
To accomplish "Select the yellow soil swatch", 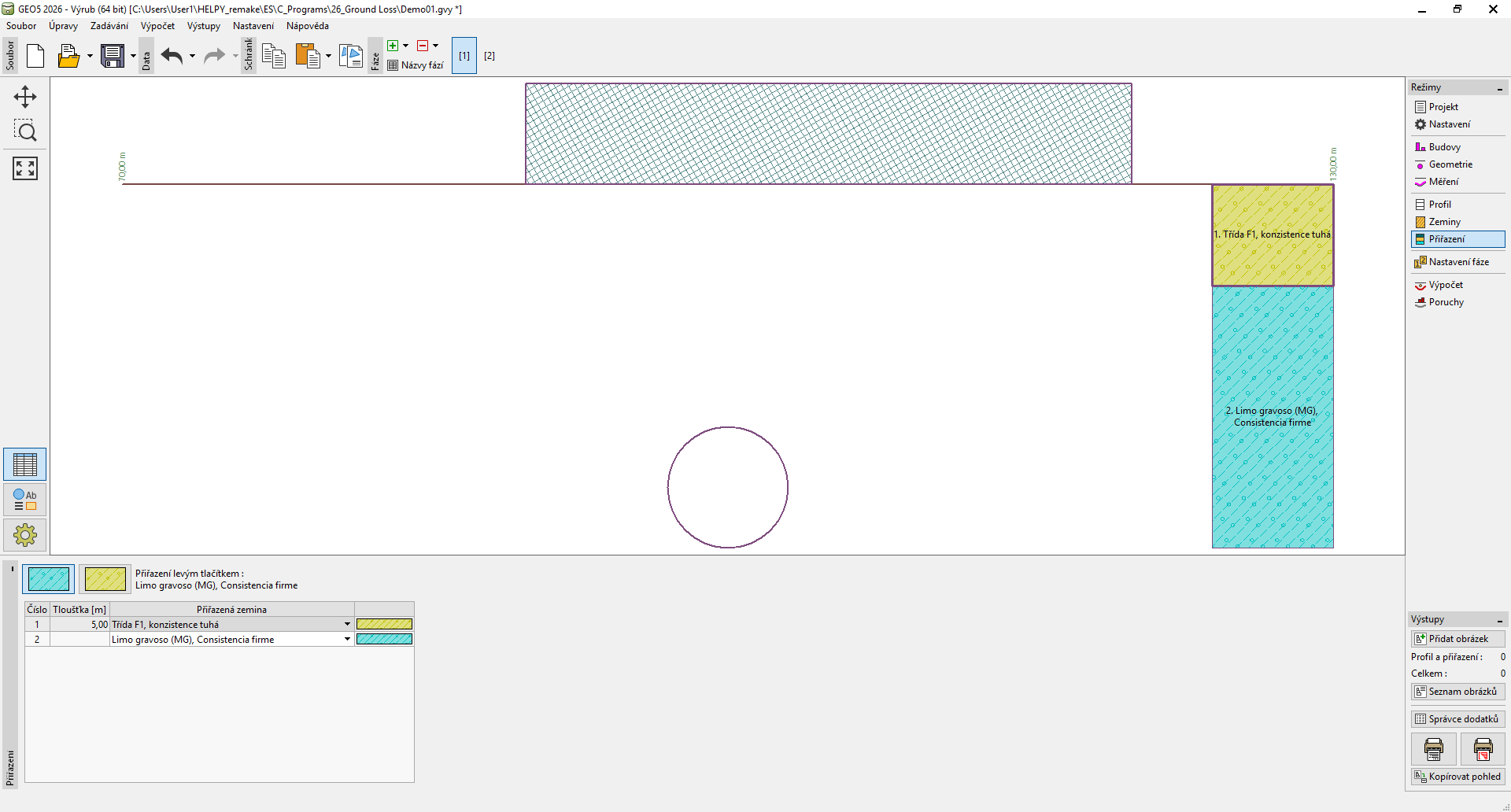I will click(105, 579).
